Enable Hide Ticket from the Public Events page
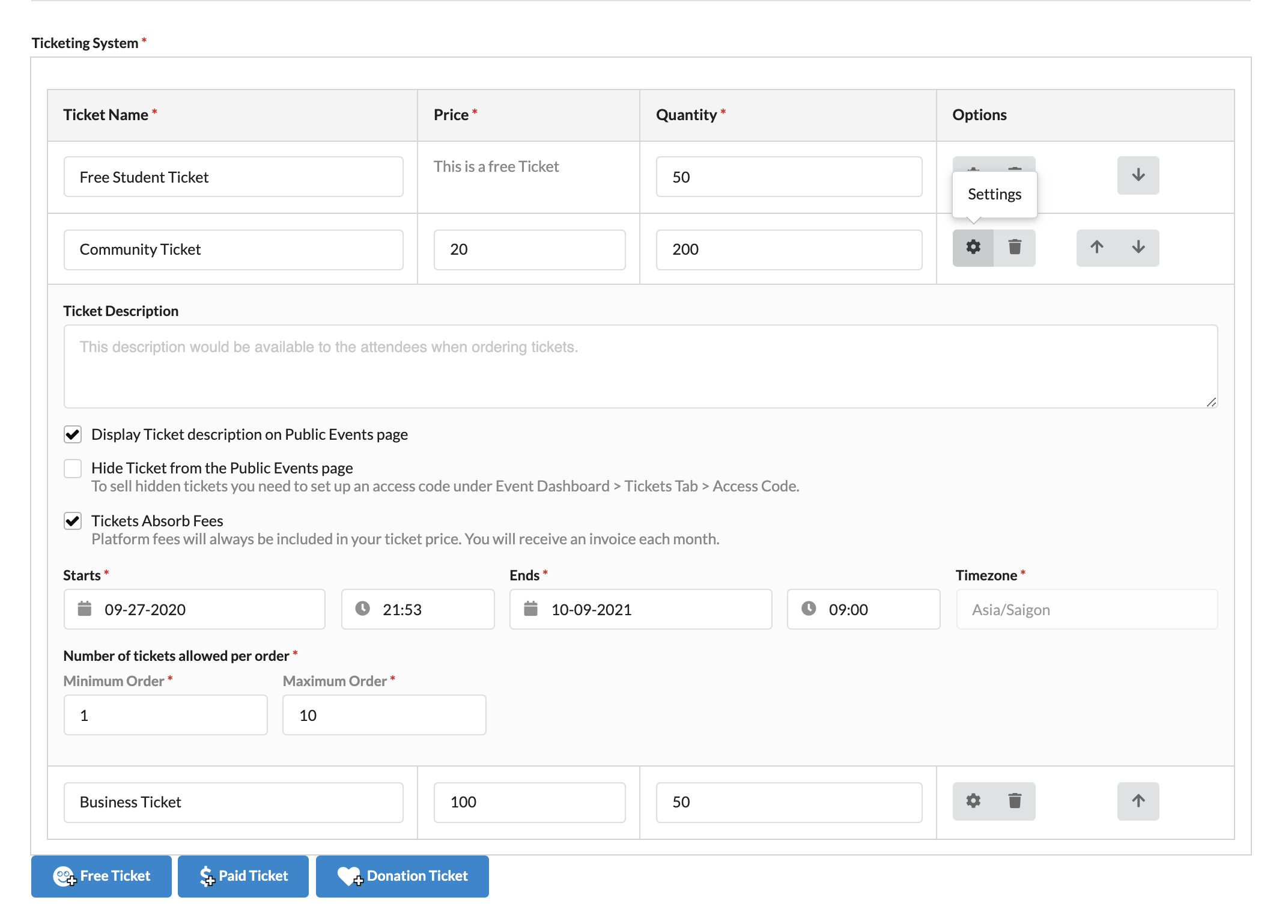 tap(74, 467)
